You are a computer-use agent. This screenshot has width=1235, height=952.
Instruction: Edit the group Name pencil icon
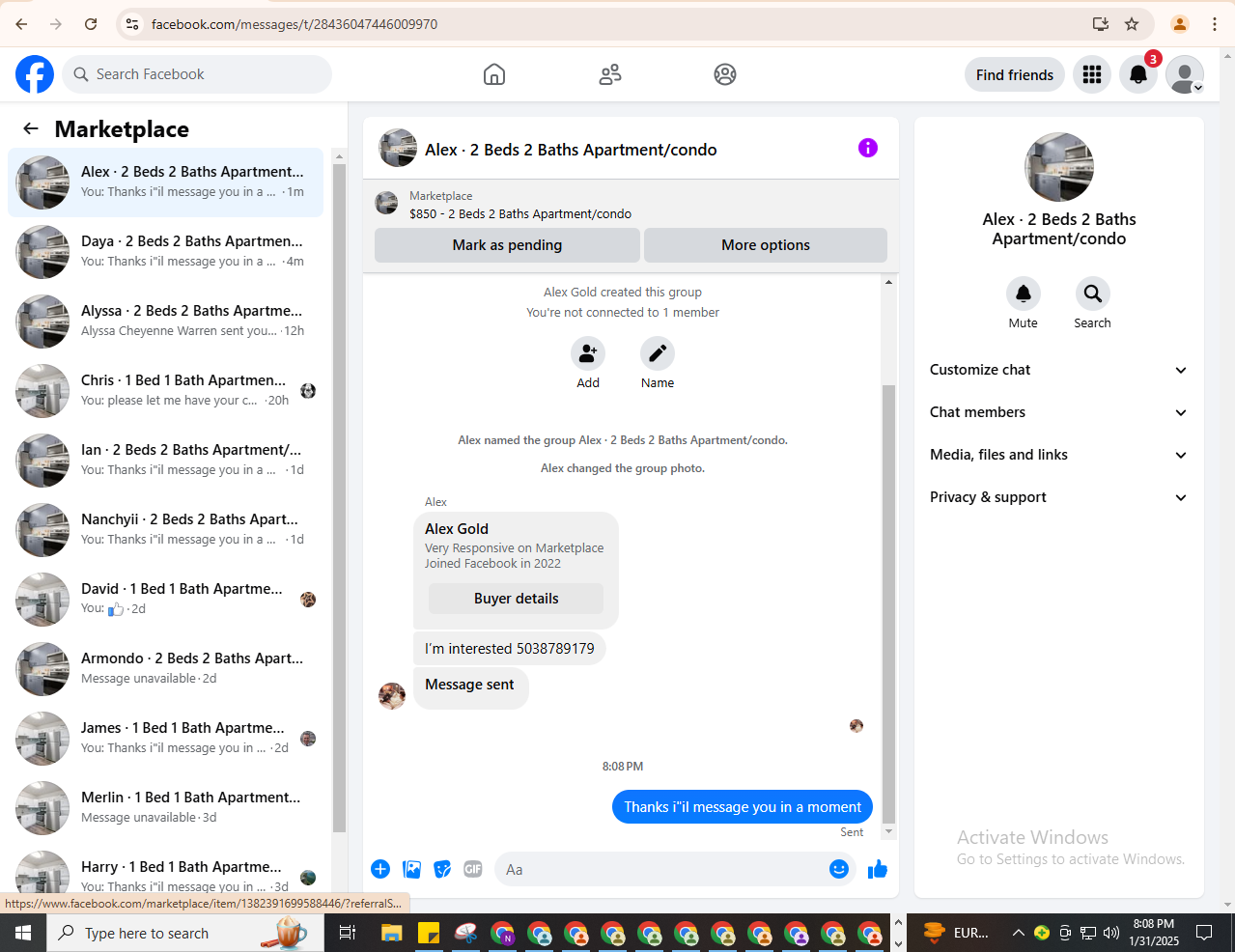pyautogui.click(x=658, y=353)
